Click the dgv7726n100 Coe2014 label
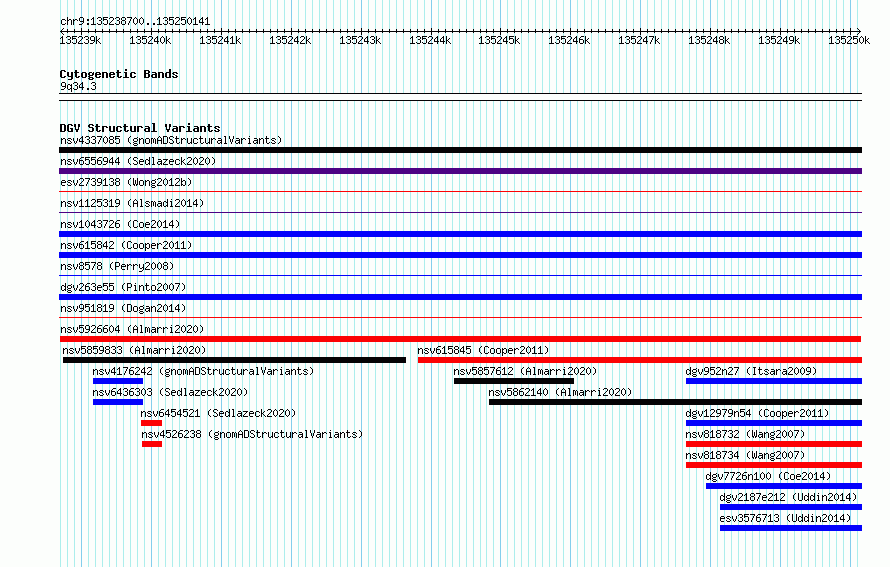The width and height of the screenshot is (890, 567). (768, 476)
